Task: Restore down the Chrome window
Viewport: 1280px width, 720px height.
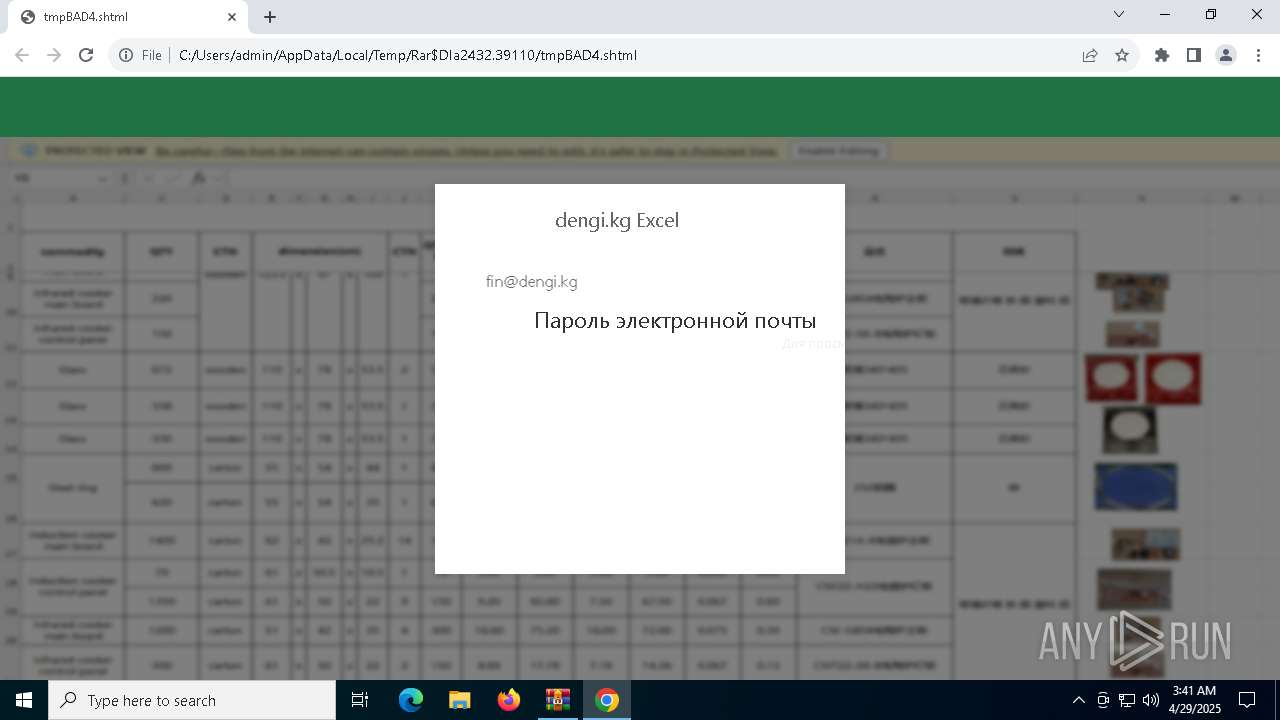Action: tap(1211, 14)
